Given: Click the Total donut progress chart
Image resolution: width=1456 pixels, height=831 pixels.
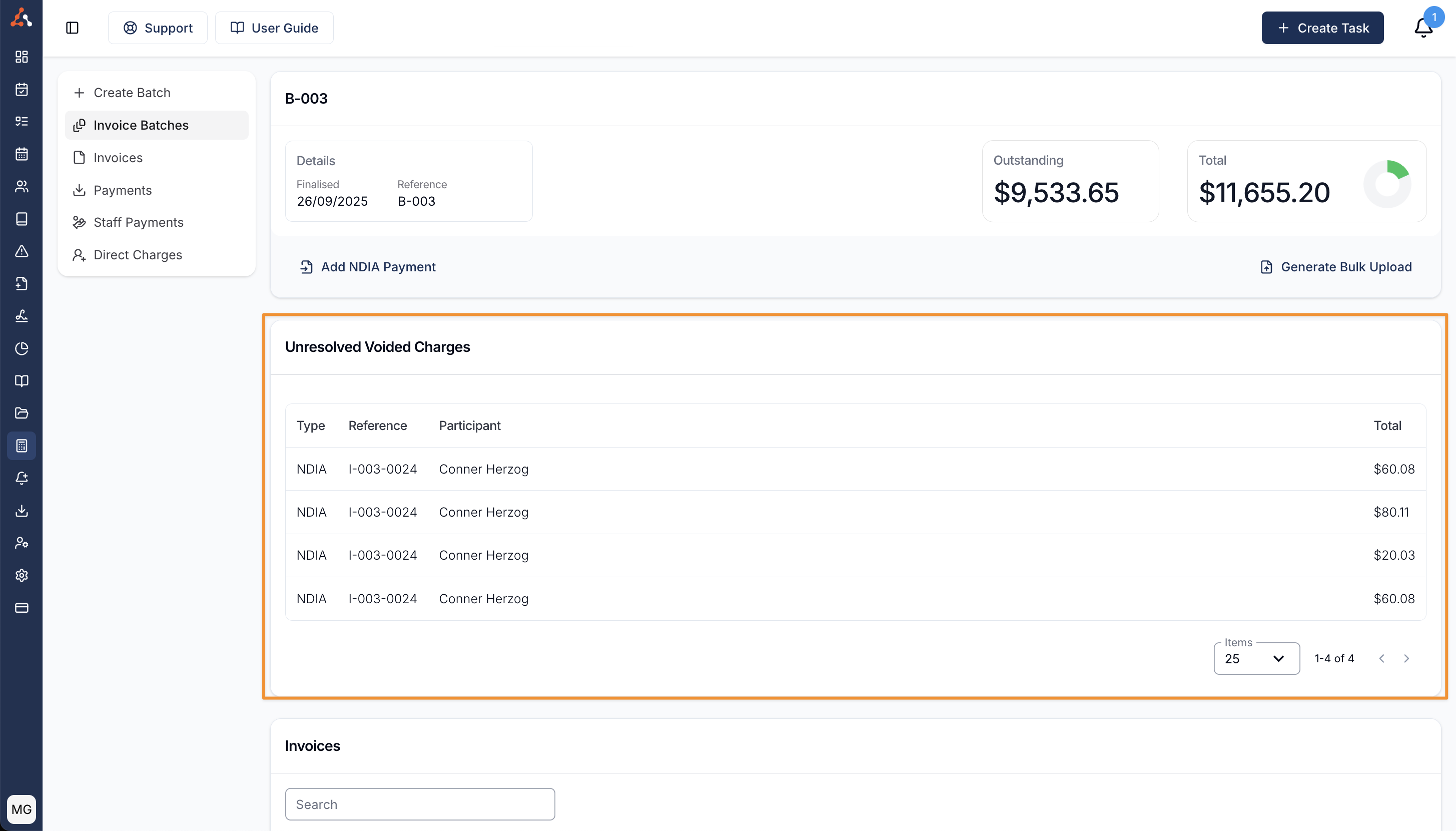Looking at the screenshot, I should point(1387,184).
